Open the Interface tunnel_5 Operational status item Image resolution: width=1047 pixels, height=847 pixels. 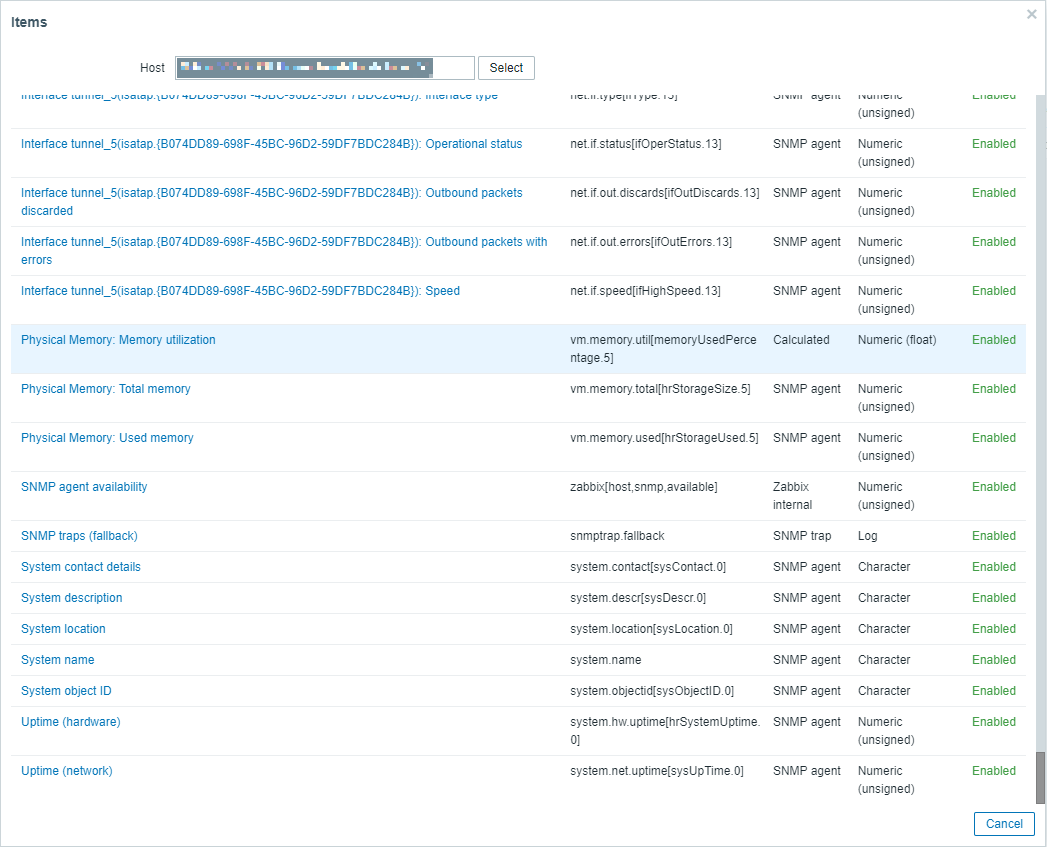(x=272, y=143)
